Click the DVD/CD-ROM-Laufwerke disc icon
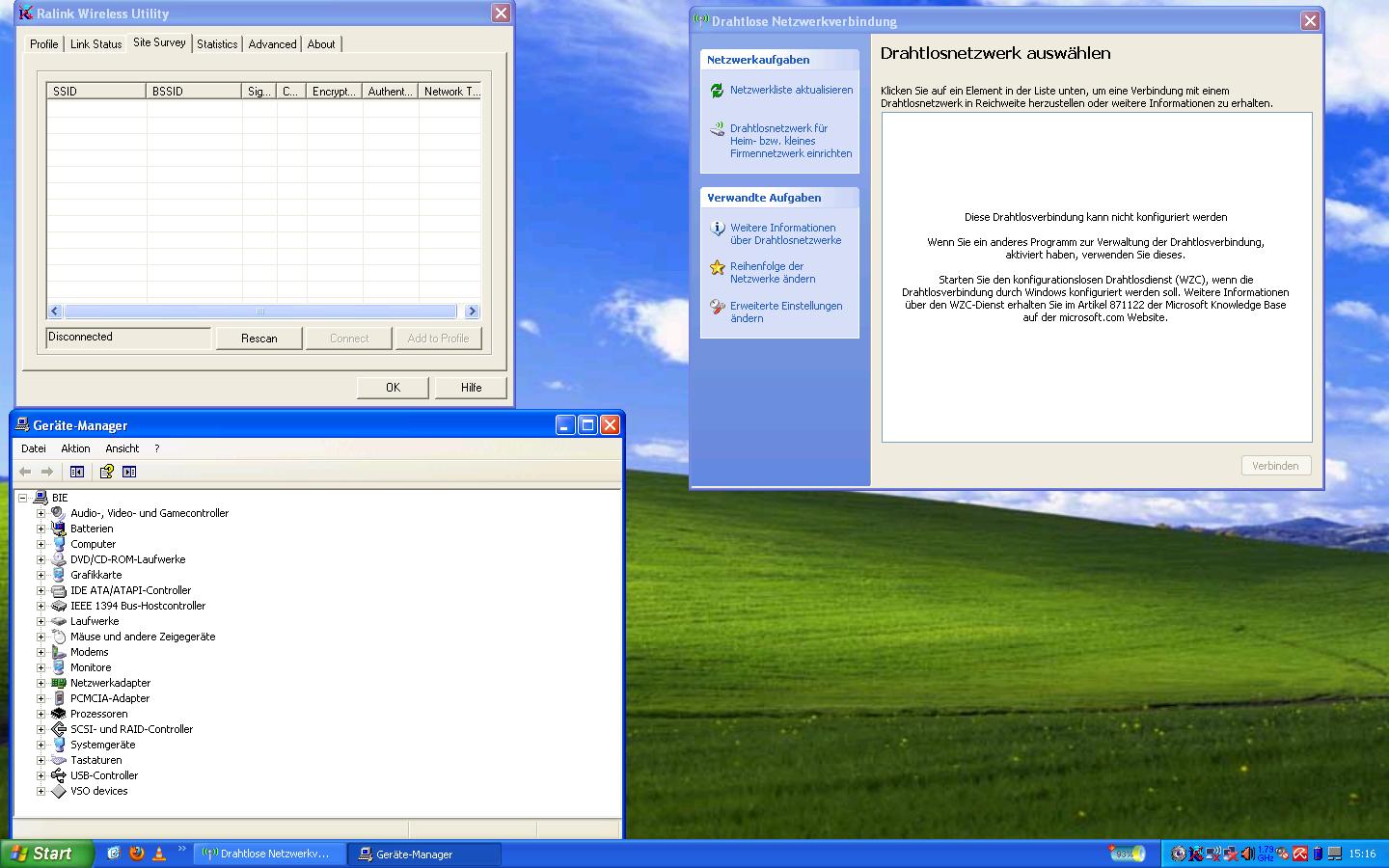This screenshot has height=868, width=1389. click(x=59, y=559)
